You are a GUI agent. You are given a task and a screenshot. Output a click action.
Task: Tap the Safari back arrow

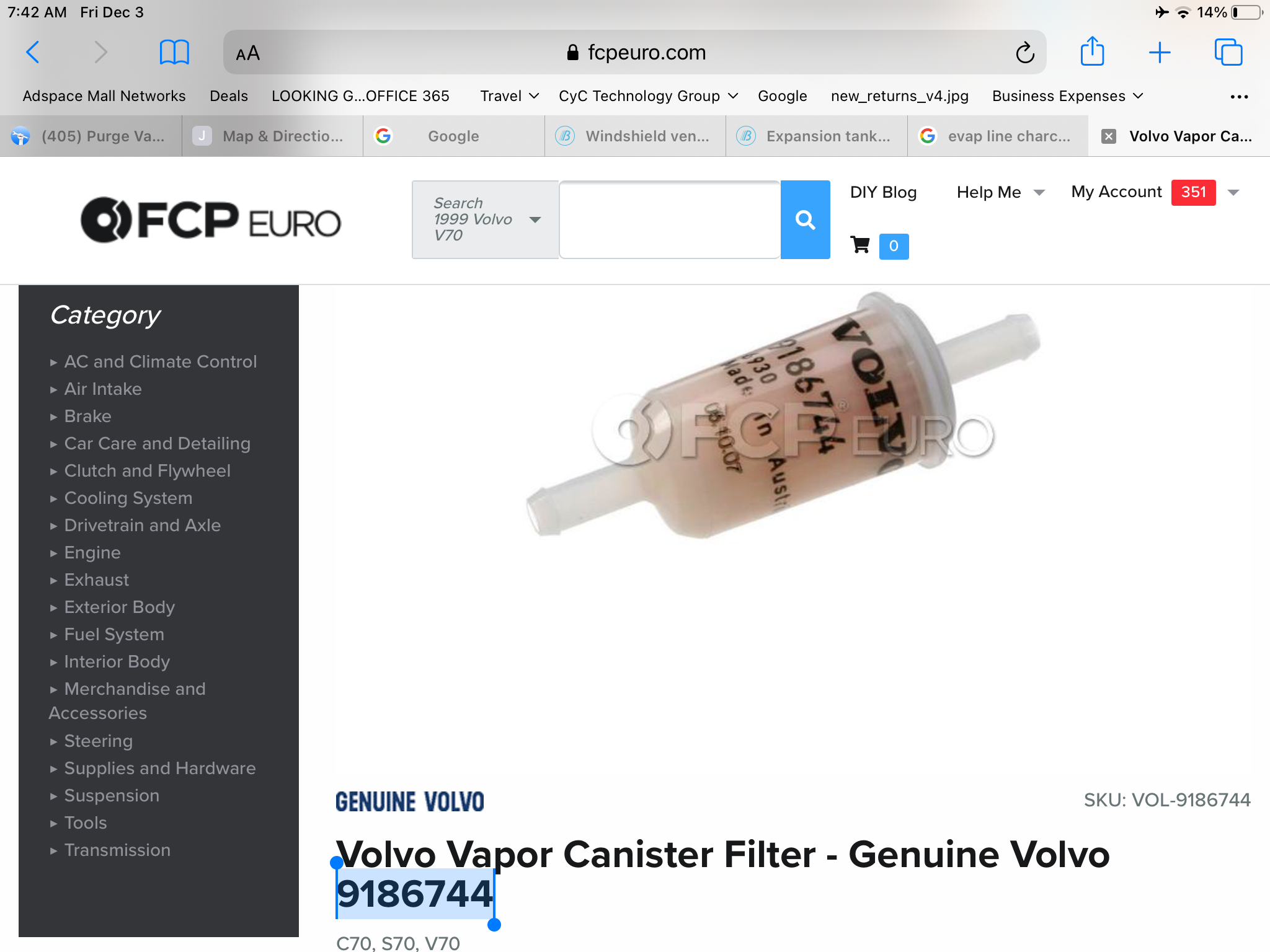point(33,53)
